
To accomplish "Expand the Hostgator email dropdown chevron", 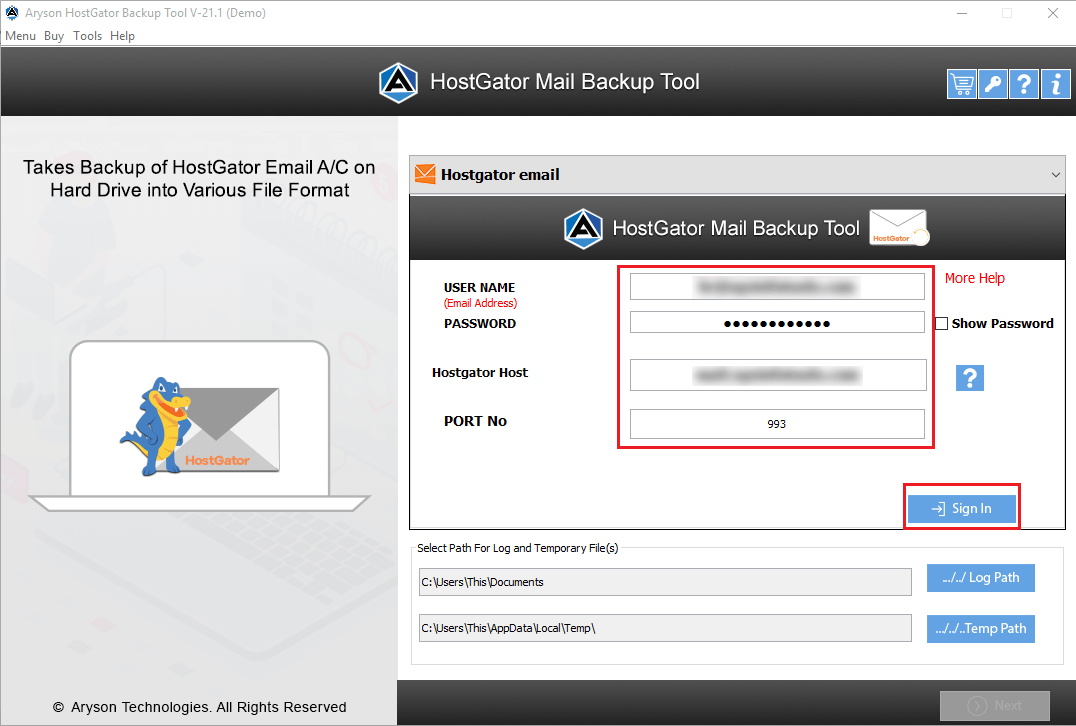I will coord(1055,175).
